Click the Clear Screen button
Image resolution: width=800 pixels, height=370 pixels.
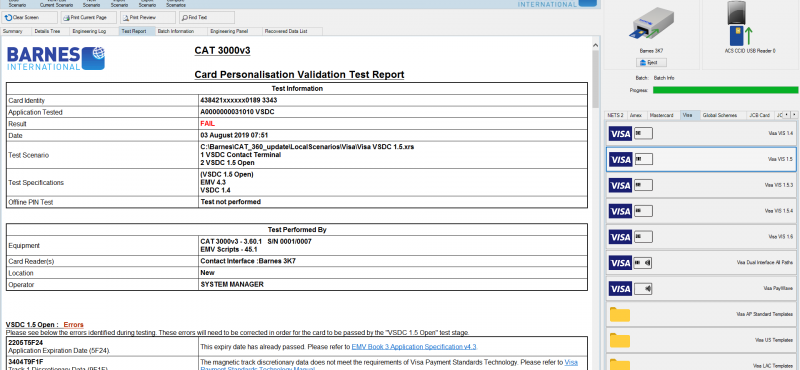pyautogui.click(x=30, y=17)
